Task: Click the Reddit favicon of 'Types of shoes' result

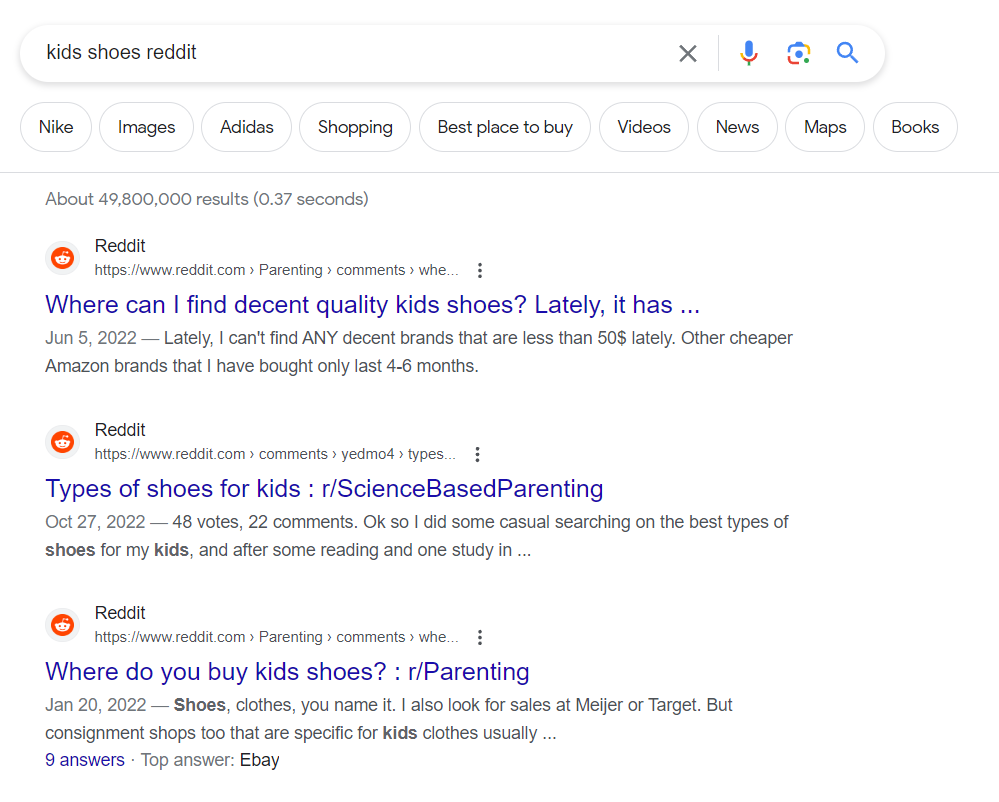Action: (x=62, y=442)
